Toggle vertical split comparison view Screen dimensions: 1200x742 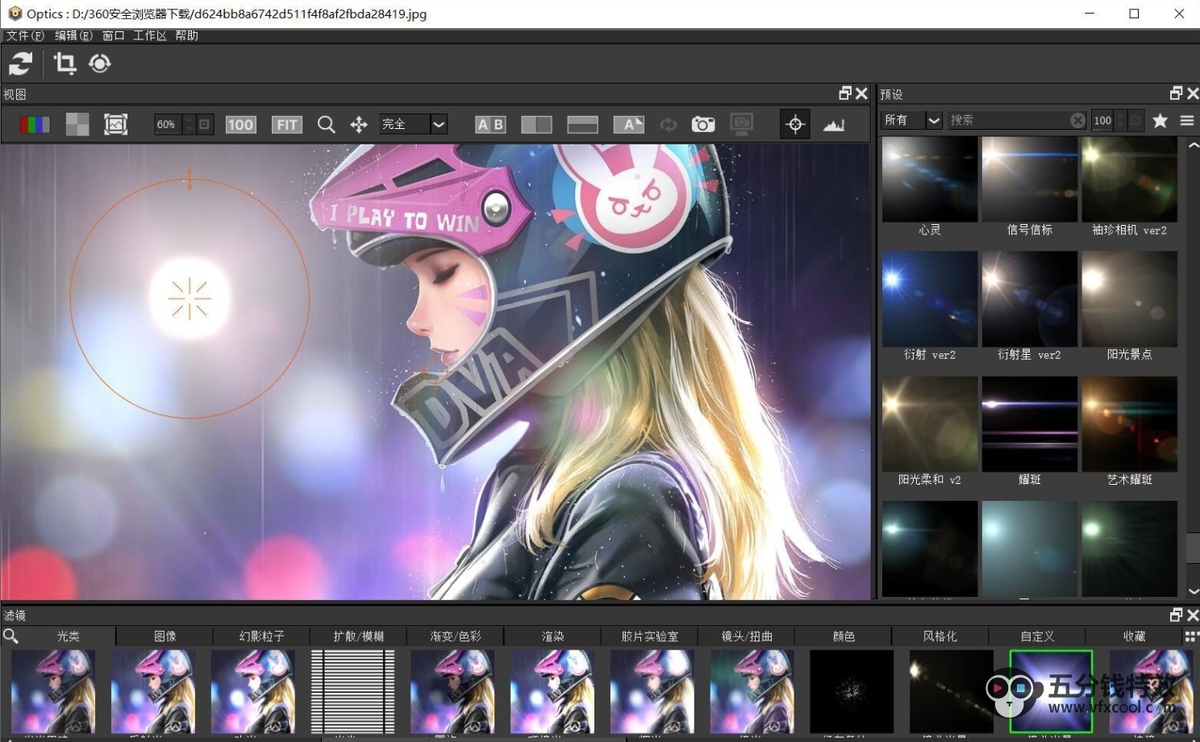click(537, 125)
